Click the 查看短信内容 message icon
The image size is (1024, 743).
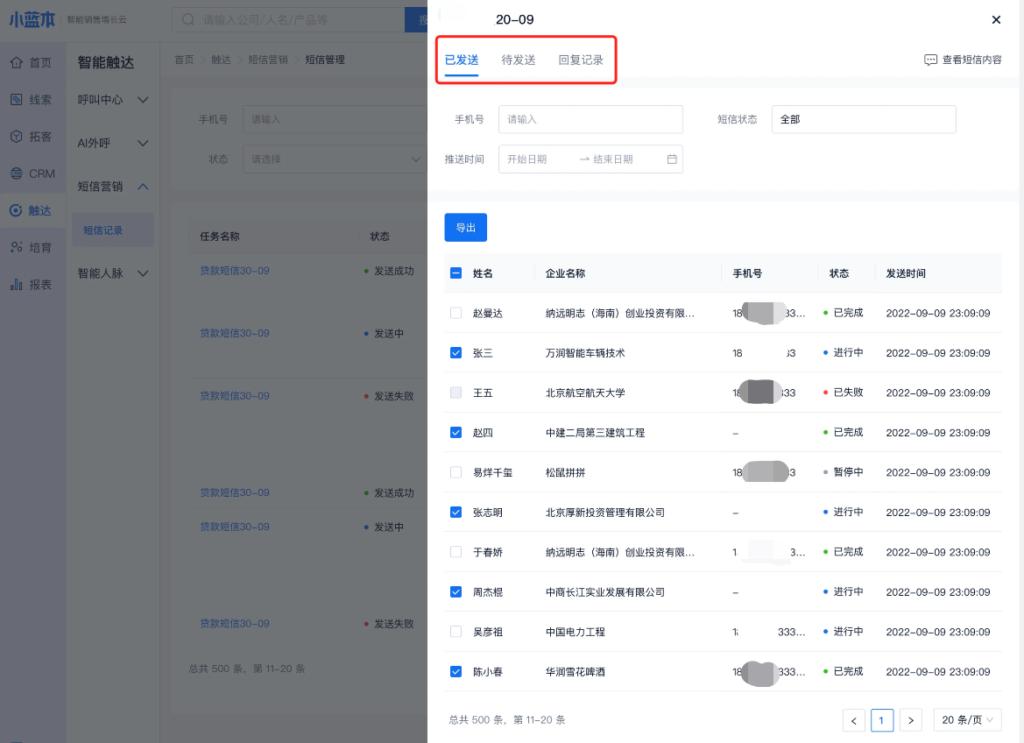(x=930, y=60)
